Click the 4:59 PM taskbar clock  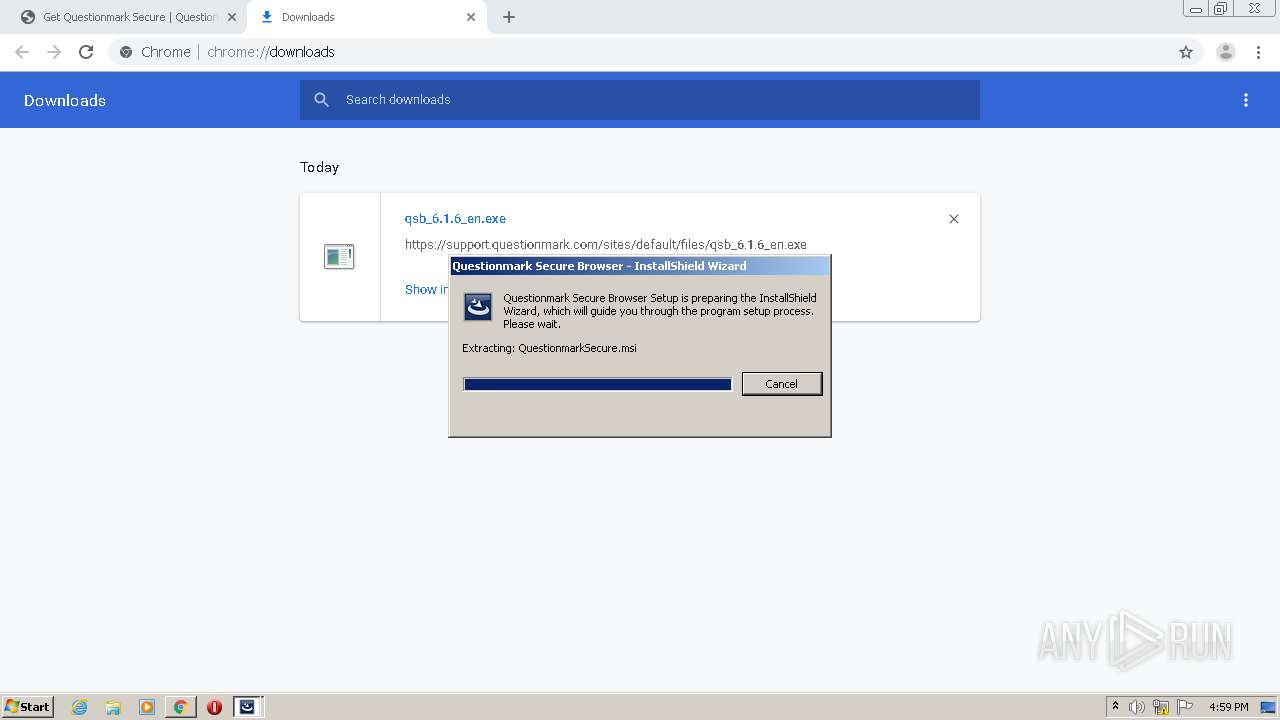(1229, 707)
